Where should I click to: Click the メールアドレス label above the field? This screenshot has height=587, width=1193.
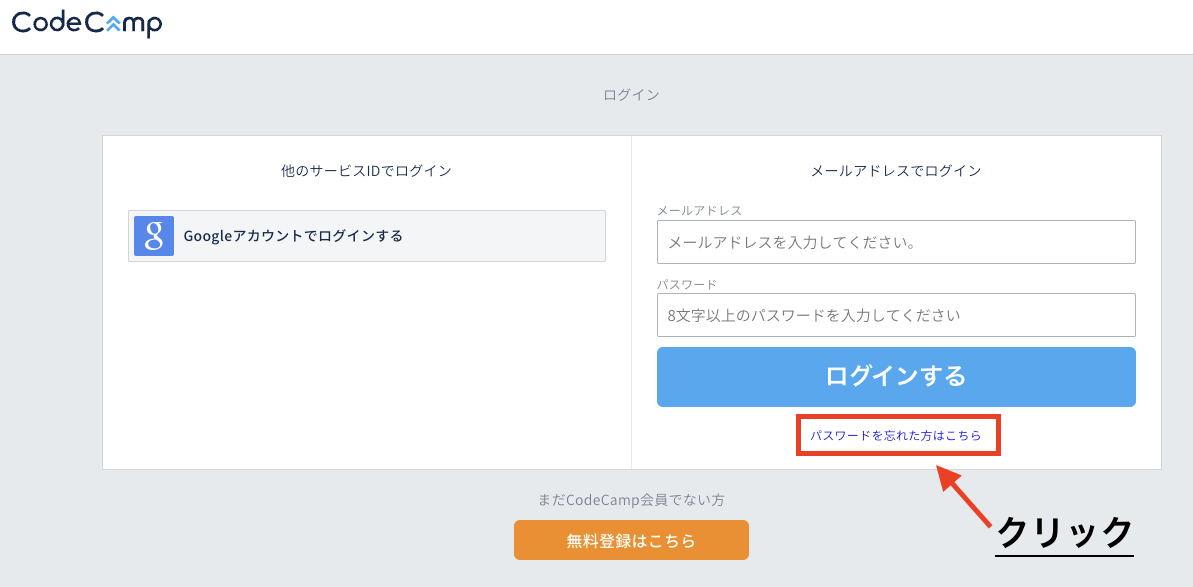(x=699, y=211)
